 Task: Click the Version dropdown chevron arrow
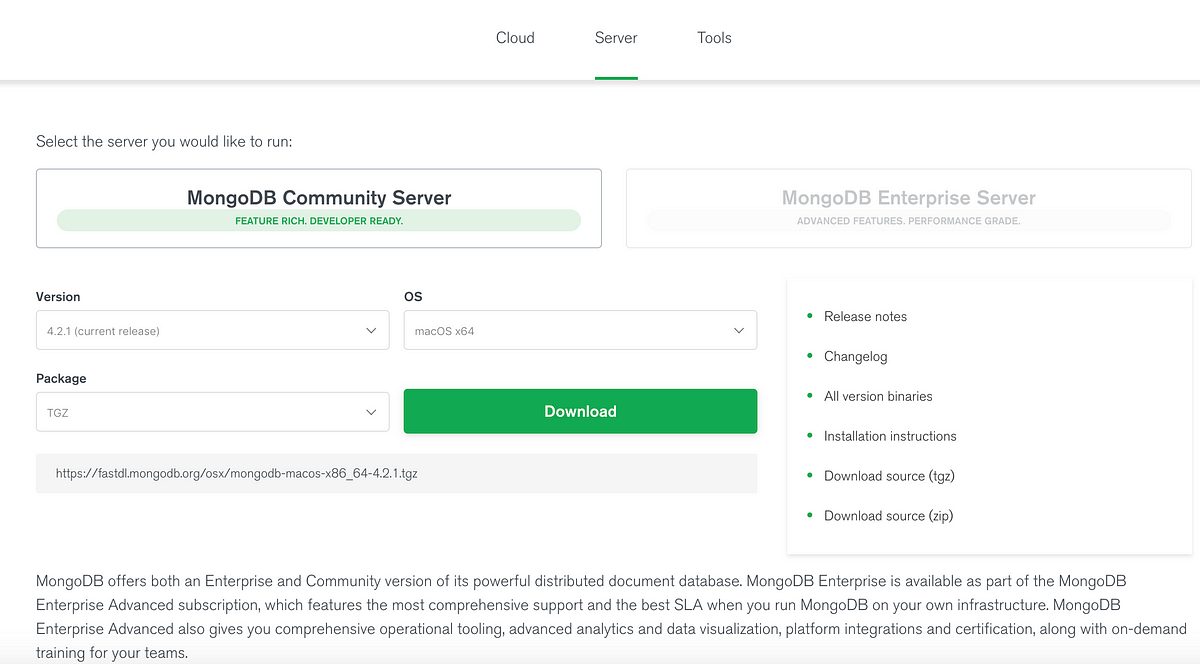[x=371, y=331]
